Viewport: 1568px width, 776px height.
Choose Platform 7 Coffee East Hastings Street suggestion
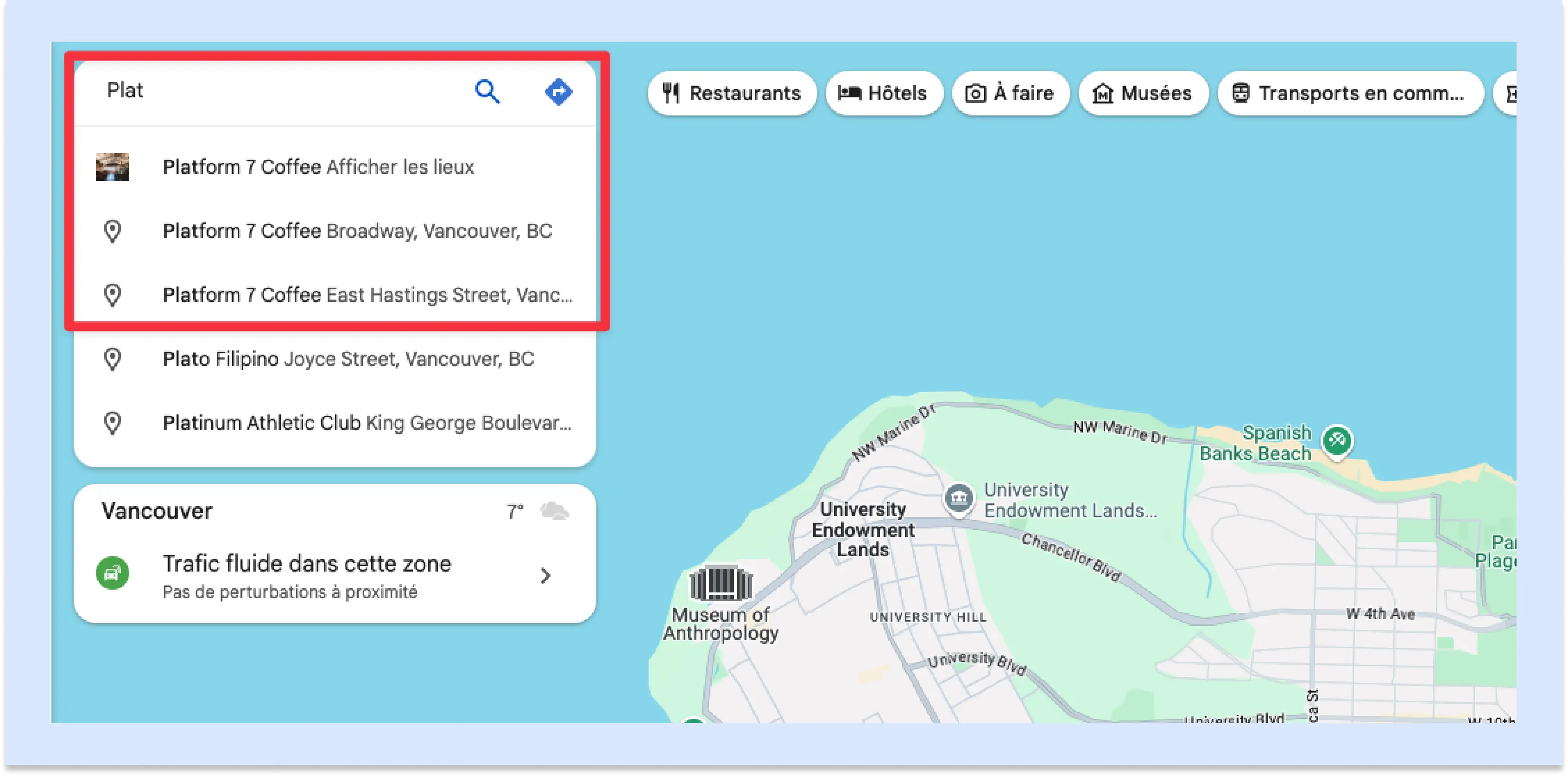pyautogui.click(x=335, y=295)
